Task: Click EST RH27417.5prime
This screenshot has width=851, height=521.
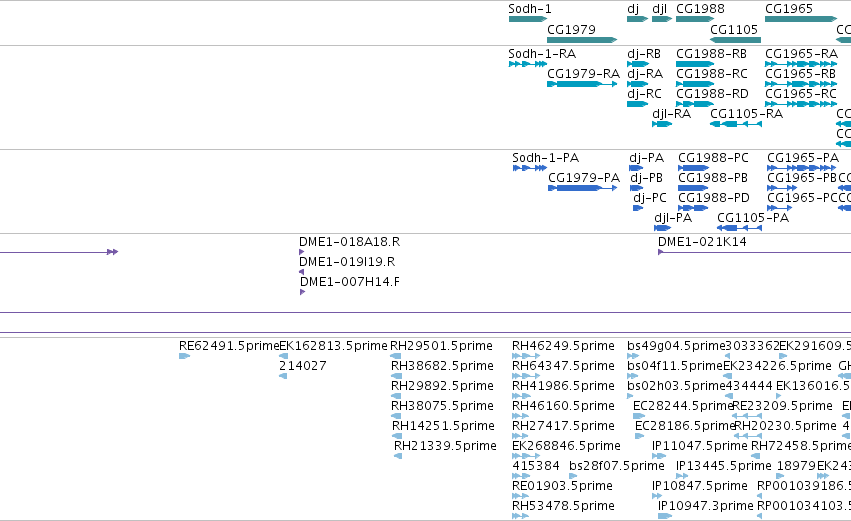Action: (x=520, y=436)
